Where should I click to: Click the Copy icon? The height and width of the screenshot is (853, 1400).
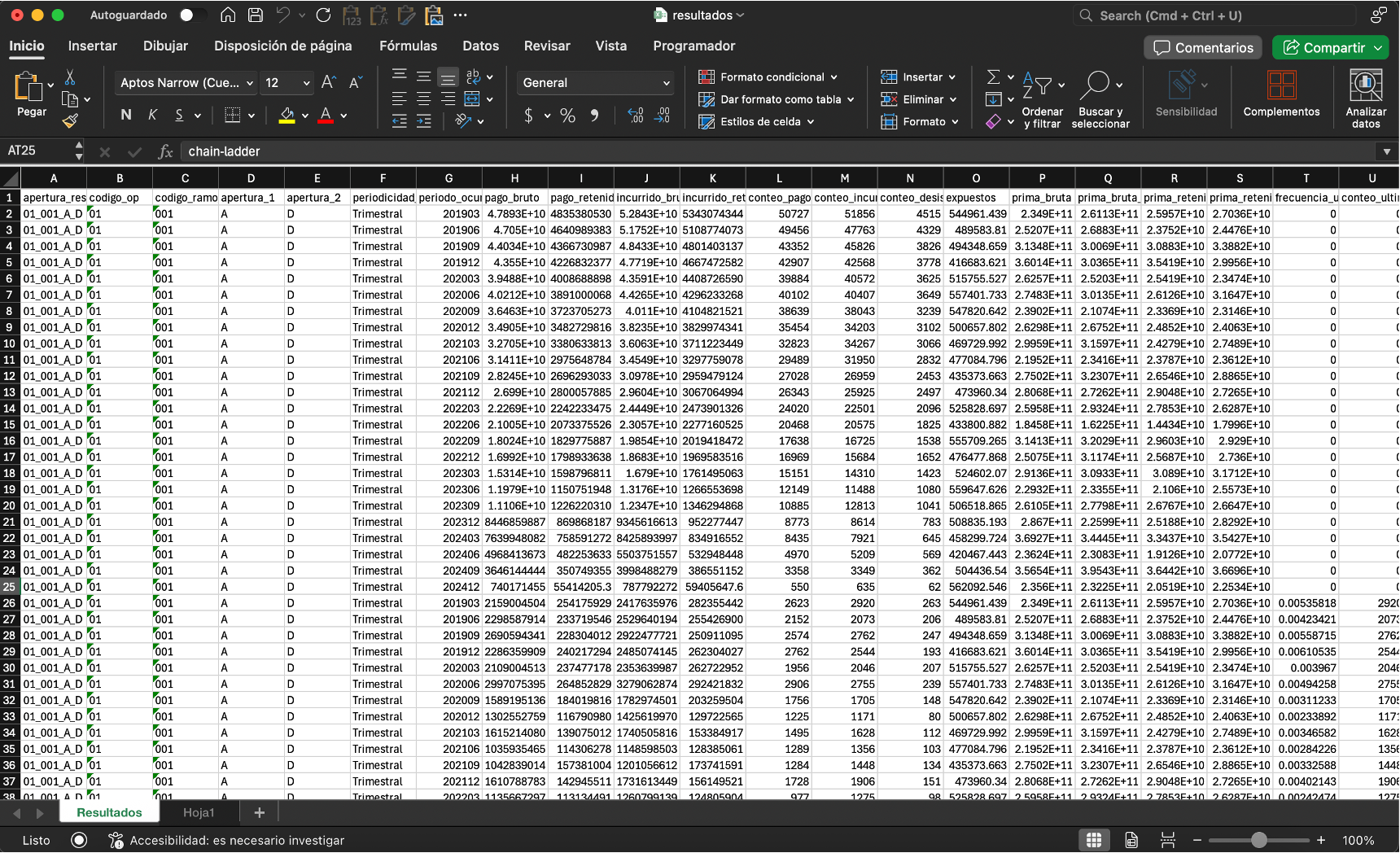tap(70, 99)
